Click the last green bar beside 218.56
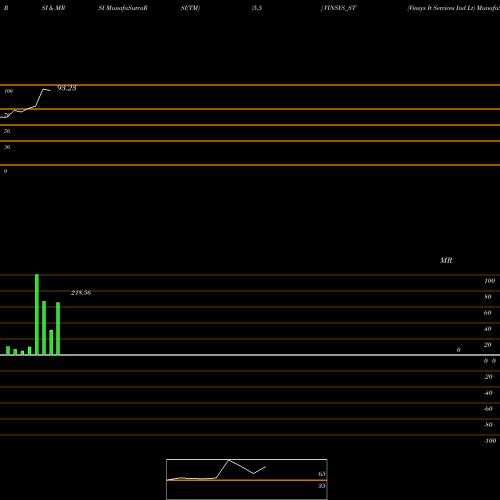 point(58,329)
